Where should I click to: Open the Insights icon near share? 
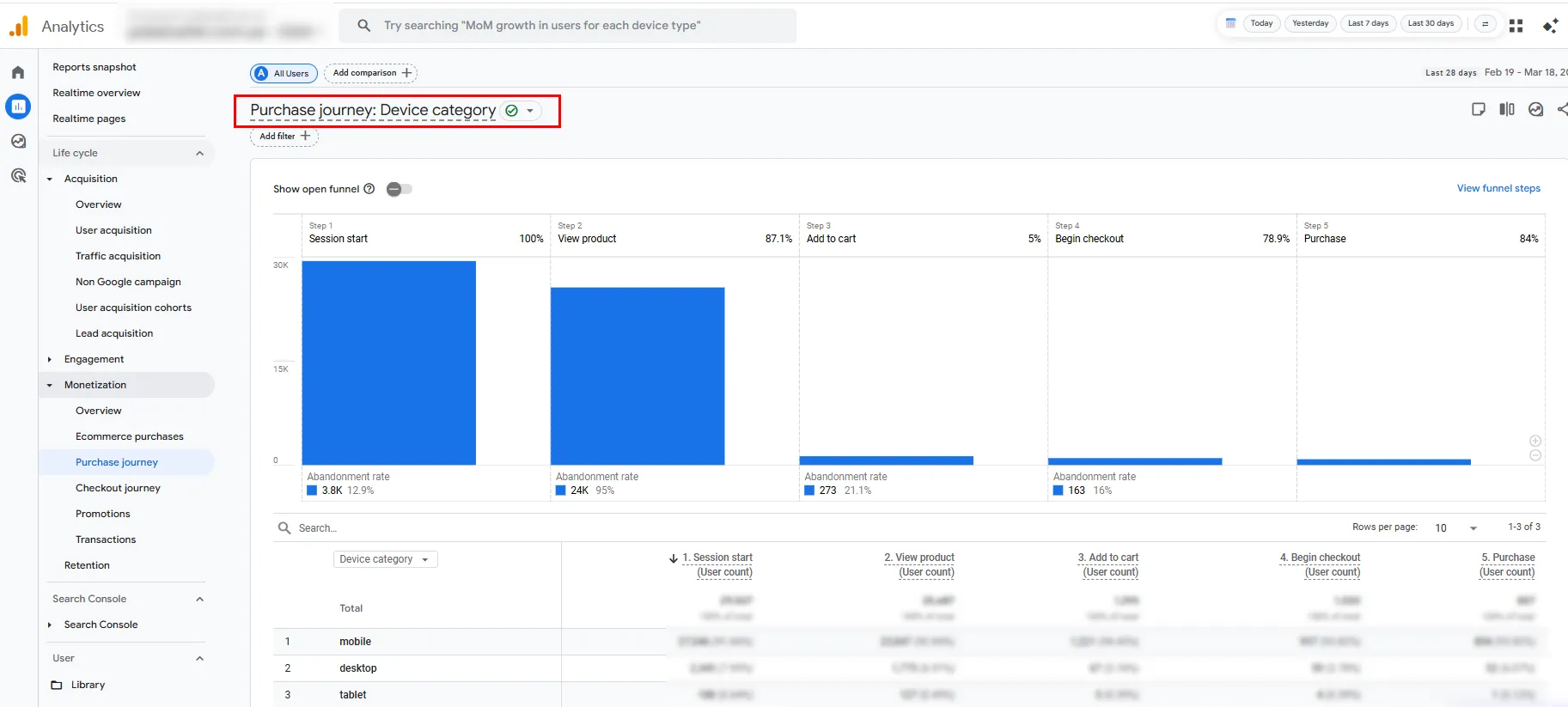click(1536, 109)
